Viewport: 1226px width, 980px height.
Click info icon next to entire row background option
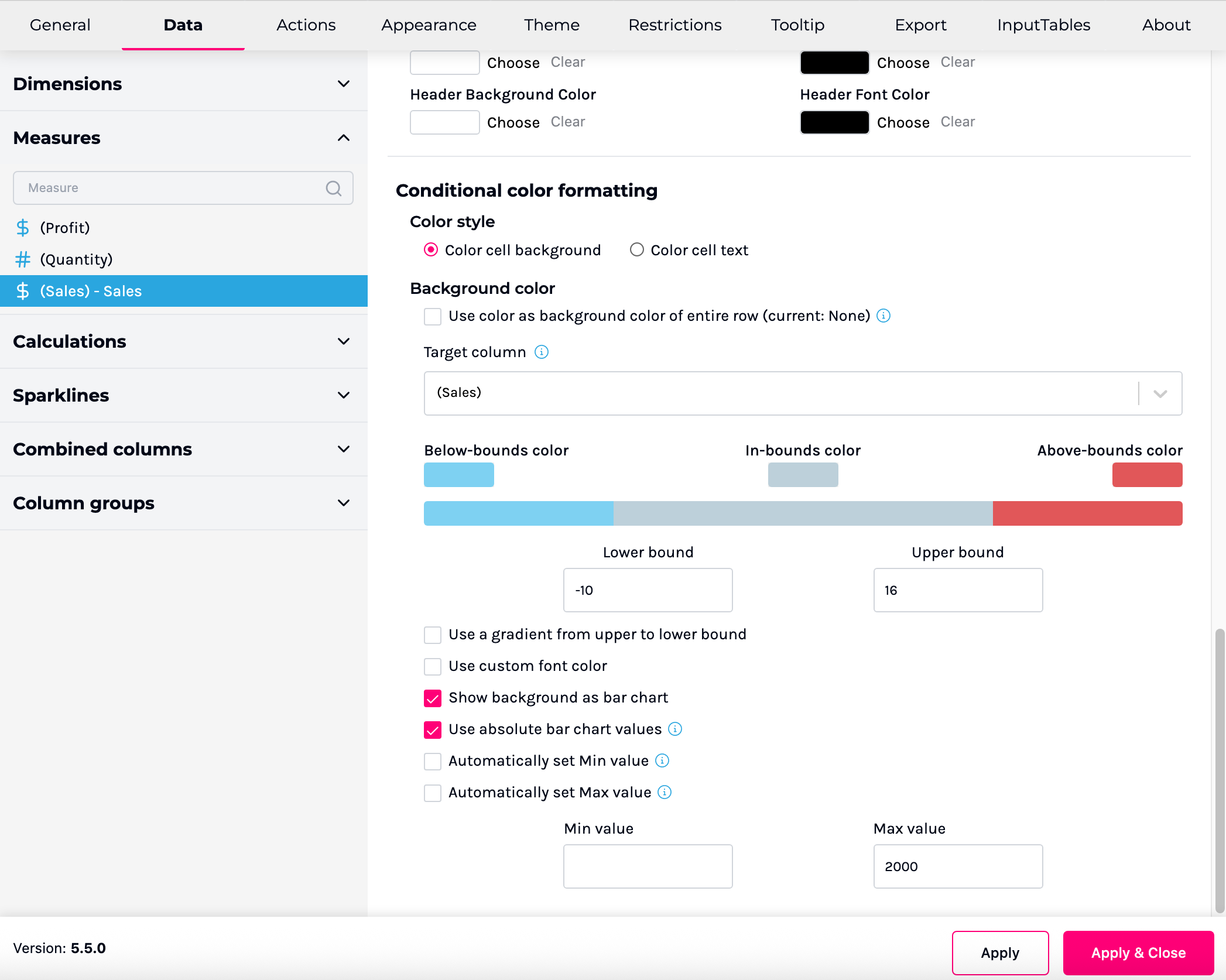(883, 316)
